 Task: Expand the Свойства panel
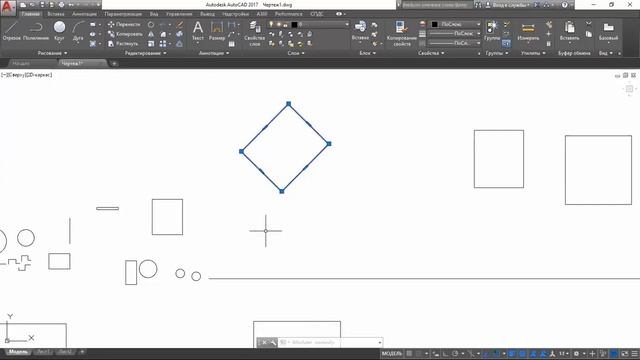(x=431, y=53)
